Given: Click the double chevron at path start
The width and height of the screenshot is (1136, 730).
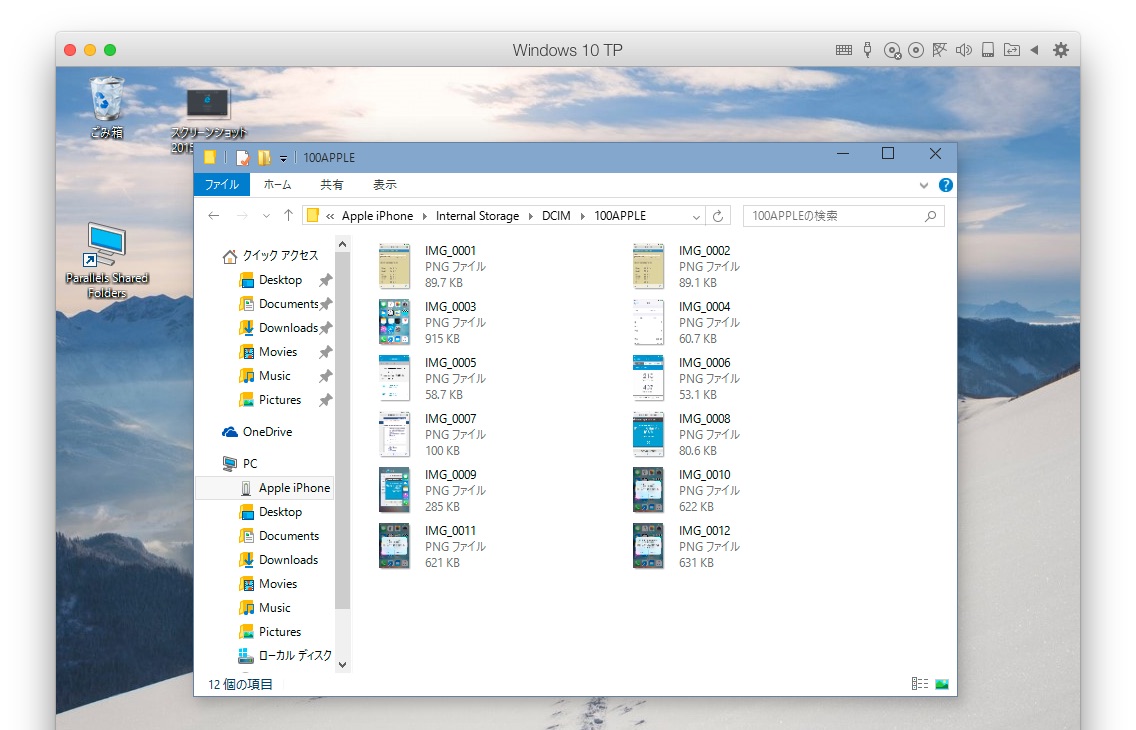Looking at the screenshot, I should [330, 216].
